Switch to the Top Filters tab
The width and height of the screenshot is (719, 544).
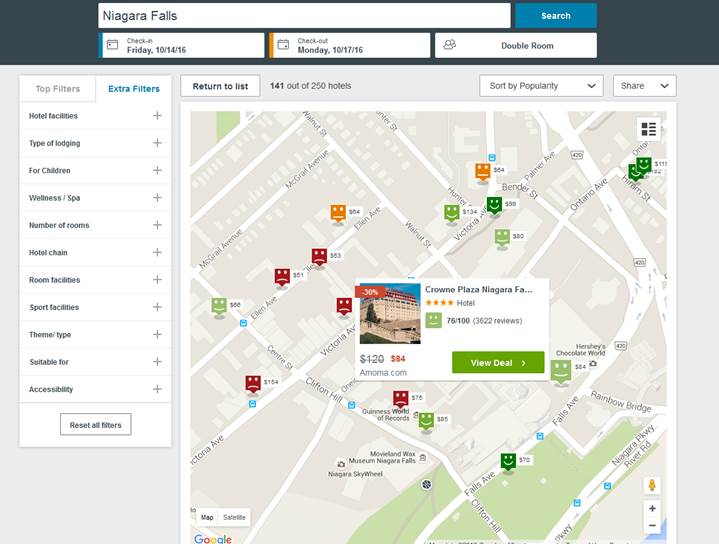coord(58,89)
